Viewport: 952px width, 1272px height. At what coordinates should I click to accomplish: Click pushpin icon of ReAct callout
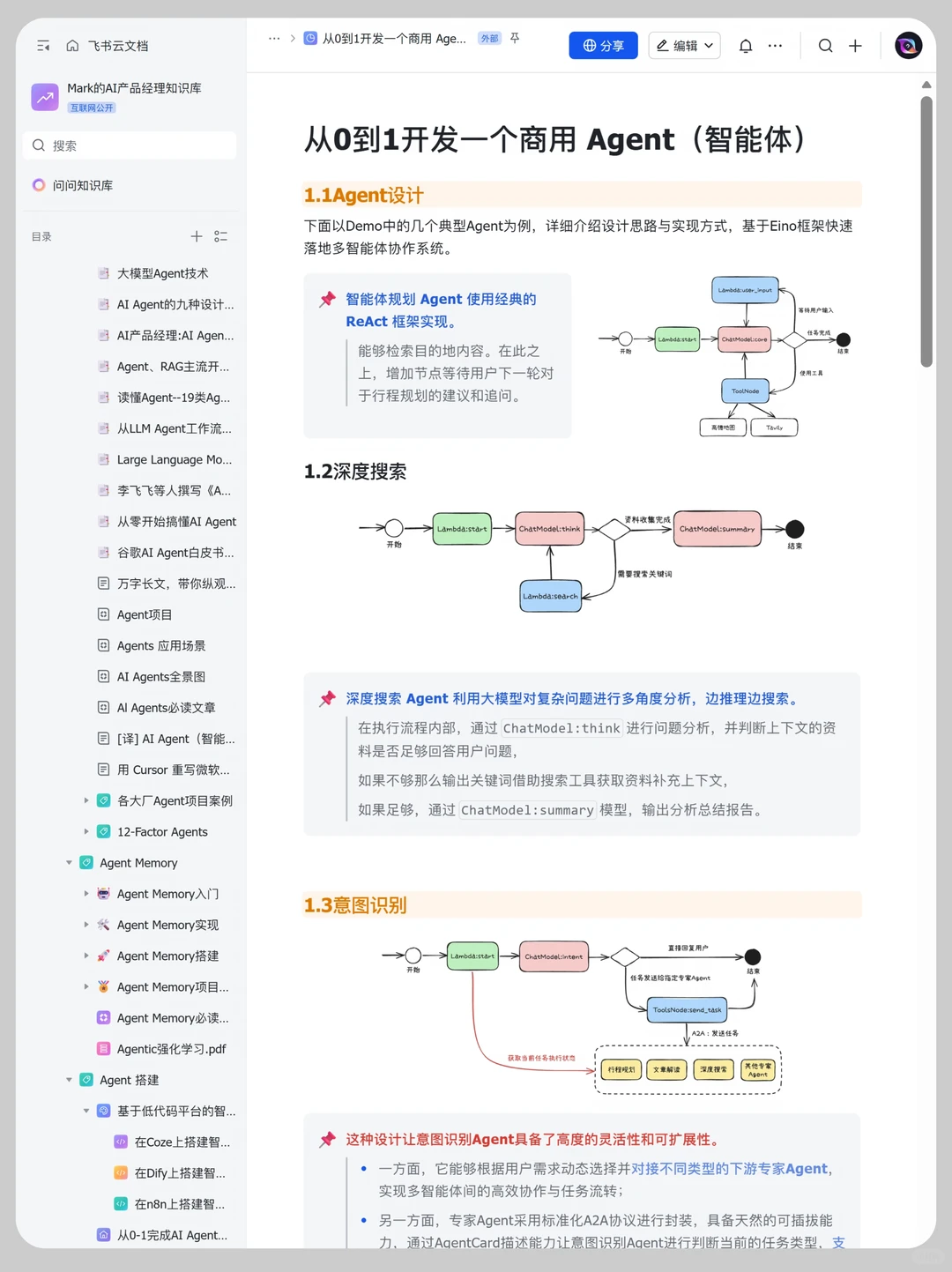(x=328, y=300)
